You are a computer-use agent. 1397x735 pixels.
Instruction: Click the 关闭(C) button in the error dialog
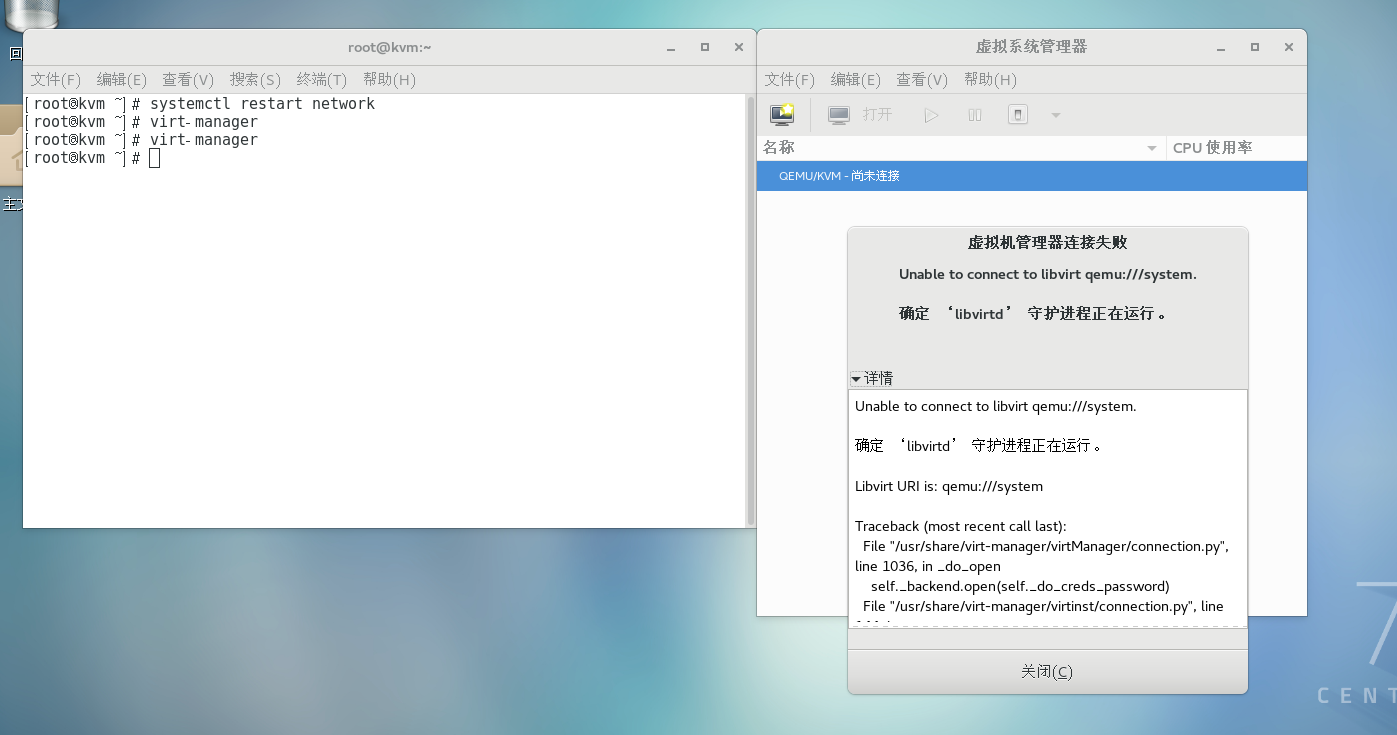coord(1046,670)
